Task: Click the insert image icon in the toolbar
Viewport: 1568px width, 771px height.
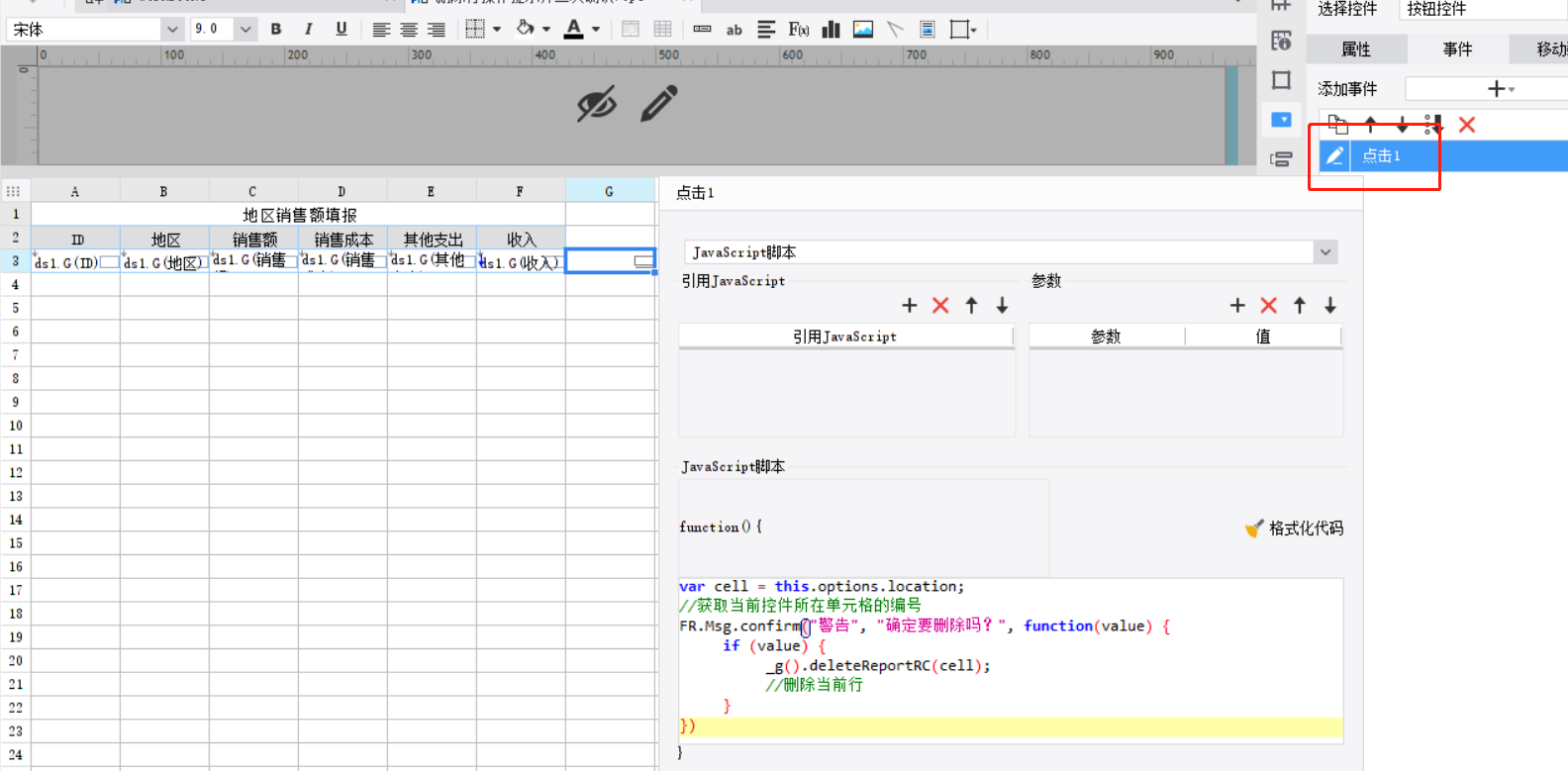Action: [x=863, y=30]
